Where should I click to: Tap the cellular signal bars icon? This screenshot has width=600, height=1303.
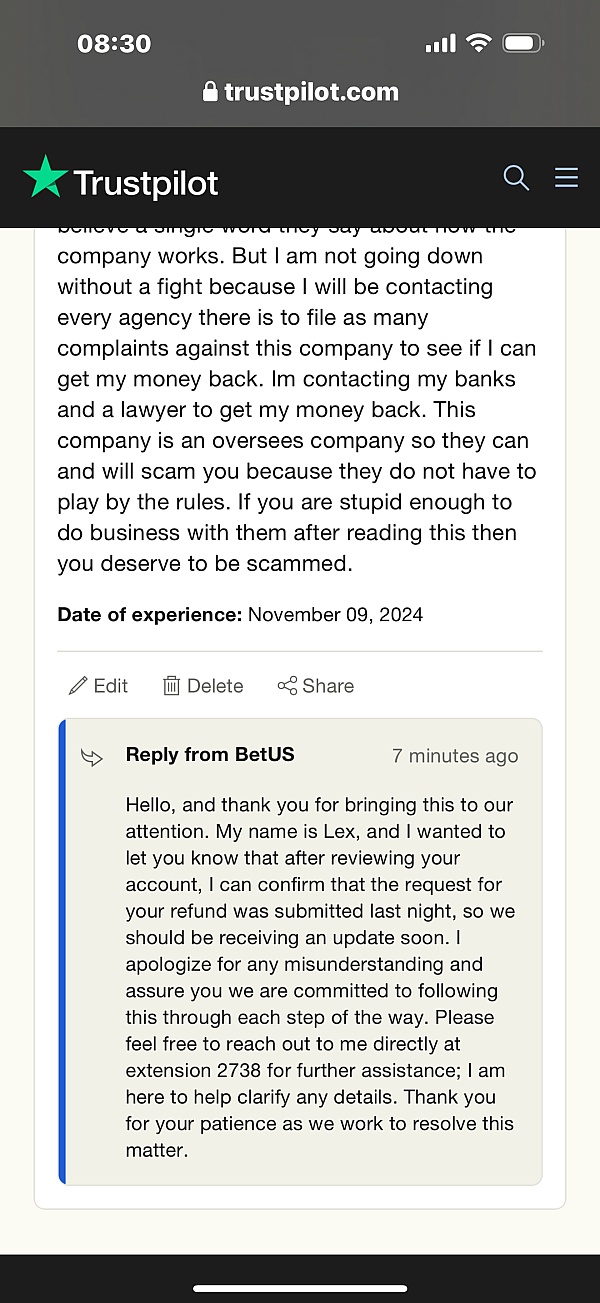pos(440,44)
